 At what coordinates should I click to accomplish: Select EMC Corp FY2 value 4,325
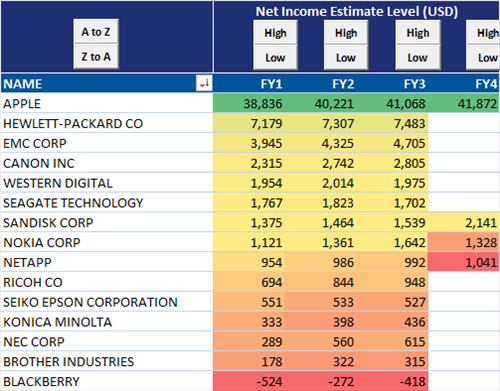tap(320, 143)
